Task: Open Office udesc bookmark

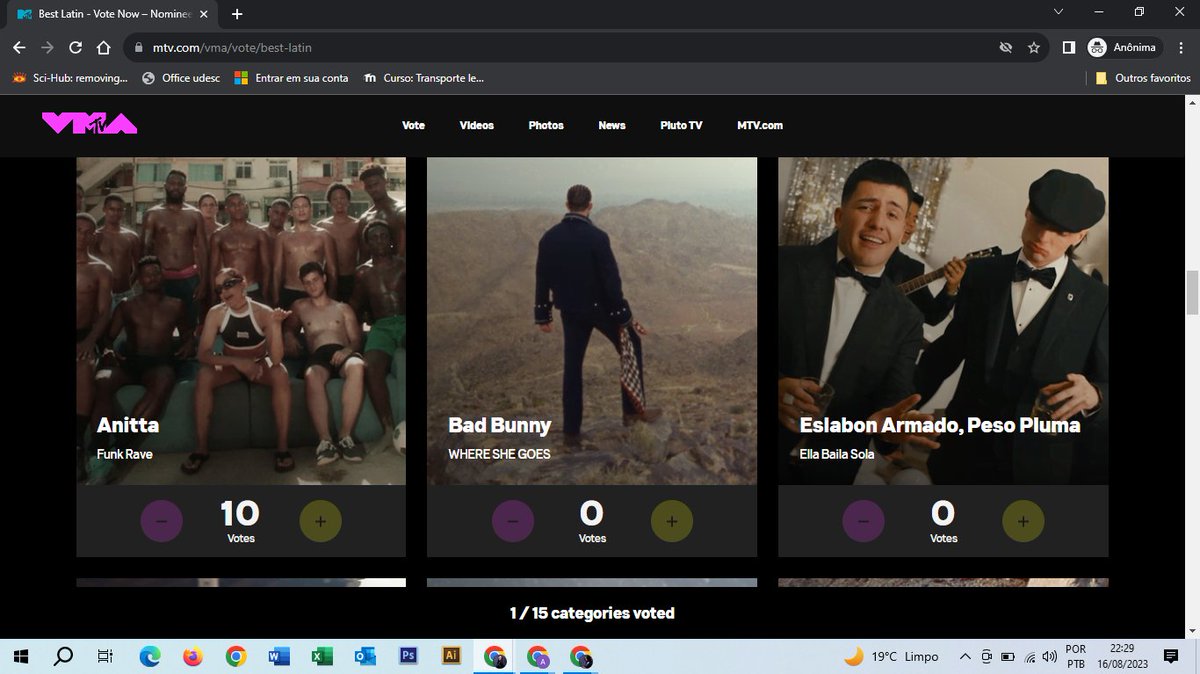Action: coord(180,77)
